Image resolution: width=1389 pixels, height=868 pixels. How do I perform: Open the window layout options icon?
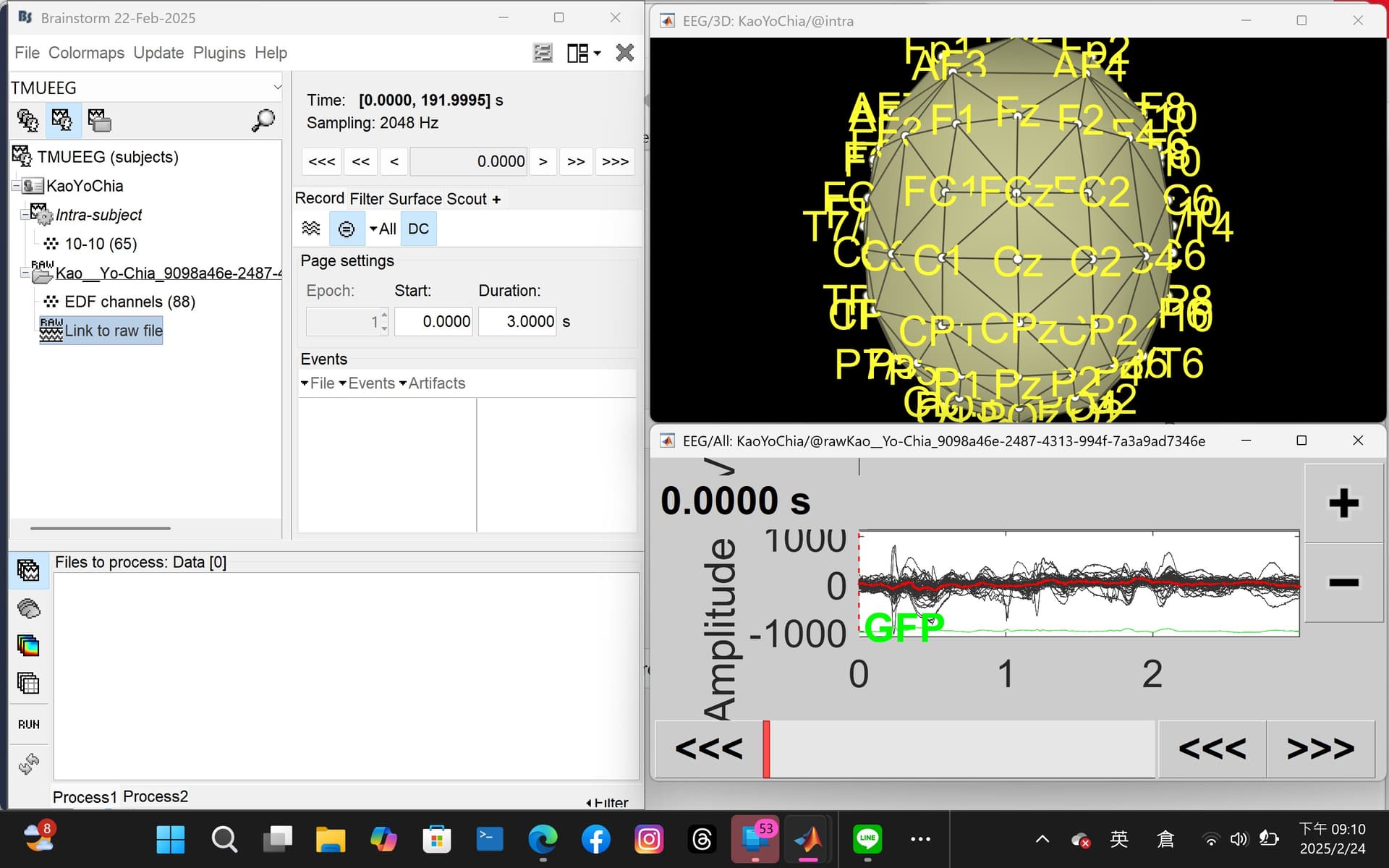pyautogui.click(x=583, y=53)
